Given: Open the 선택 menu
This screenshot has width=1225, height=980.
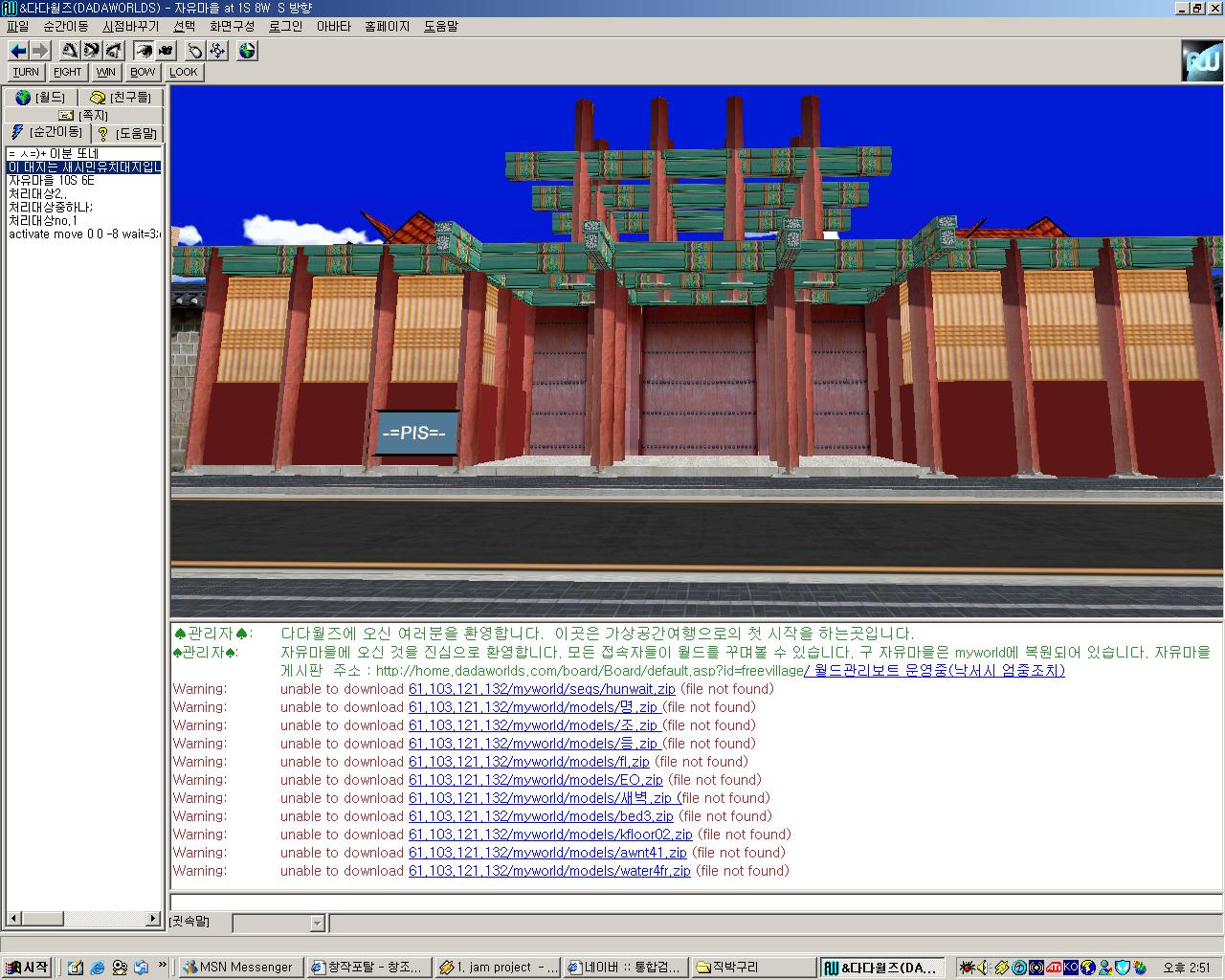Looking at the screenshot, I should tap(184, 27).
